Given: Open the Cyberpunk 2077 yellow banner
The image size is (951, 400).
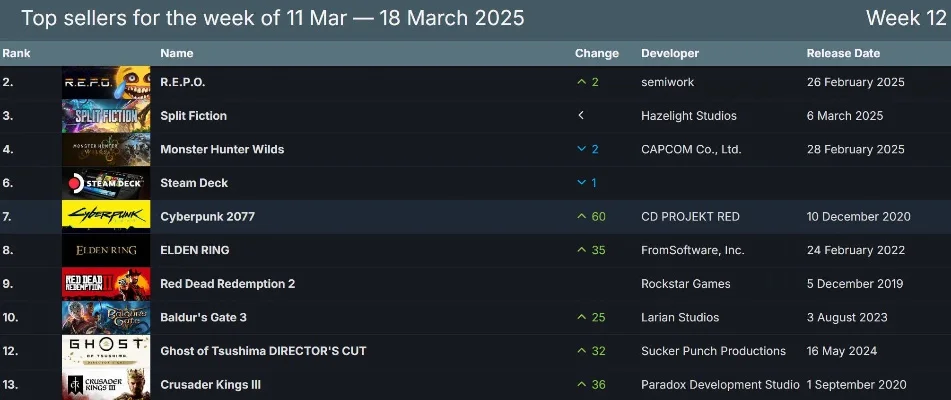Looking at the screenshot, I should [x=106, y=216].
